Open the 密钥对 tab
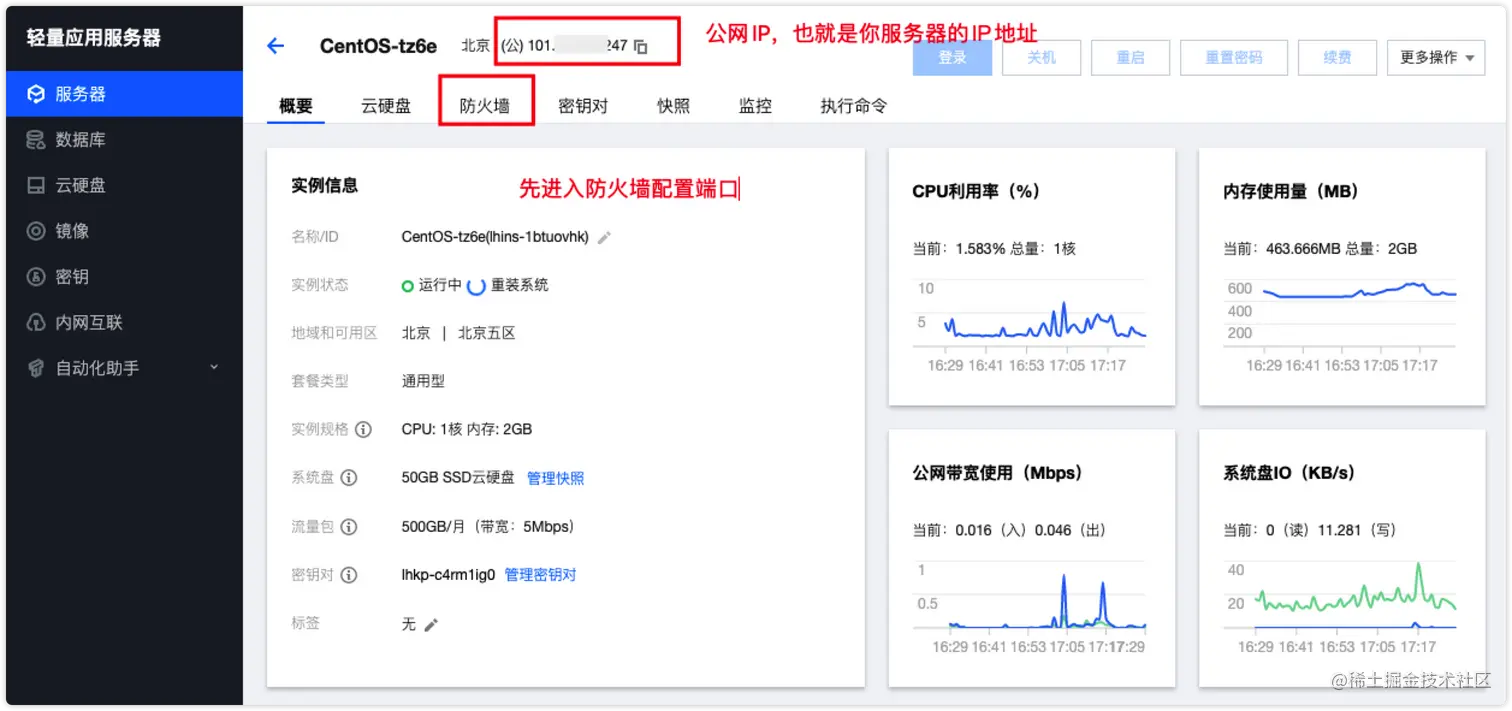Image resolution: width=1512 pixels, height=711 pixels. pos(583,106)
